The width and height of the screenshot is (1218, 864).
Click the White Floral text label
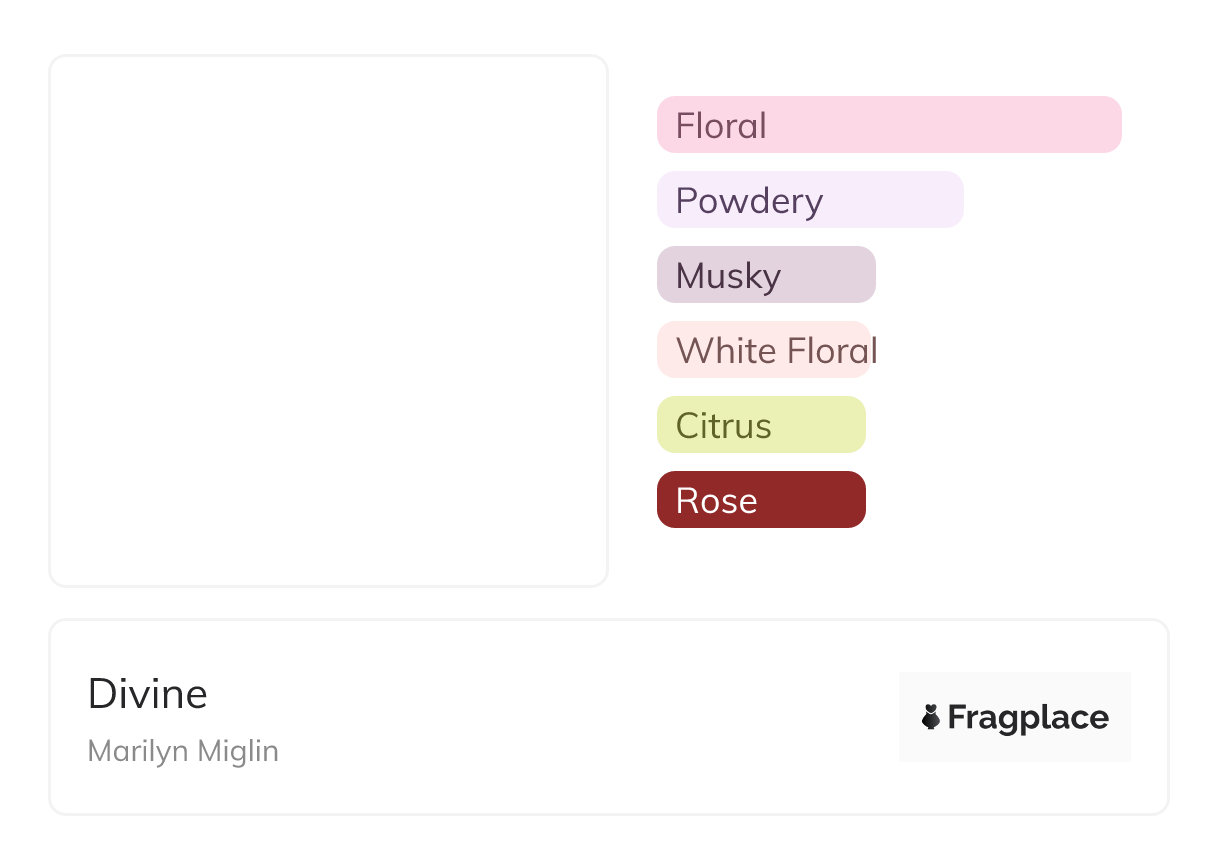click(776, 351)
